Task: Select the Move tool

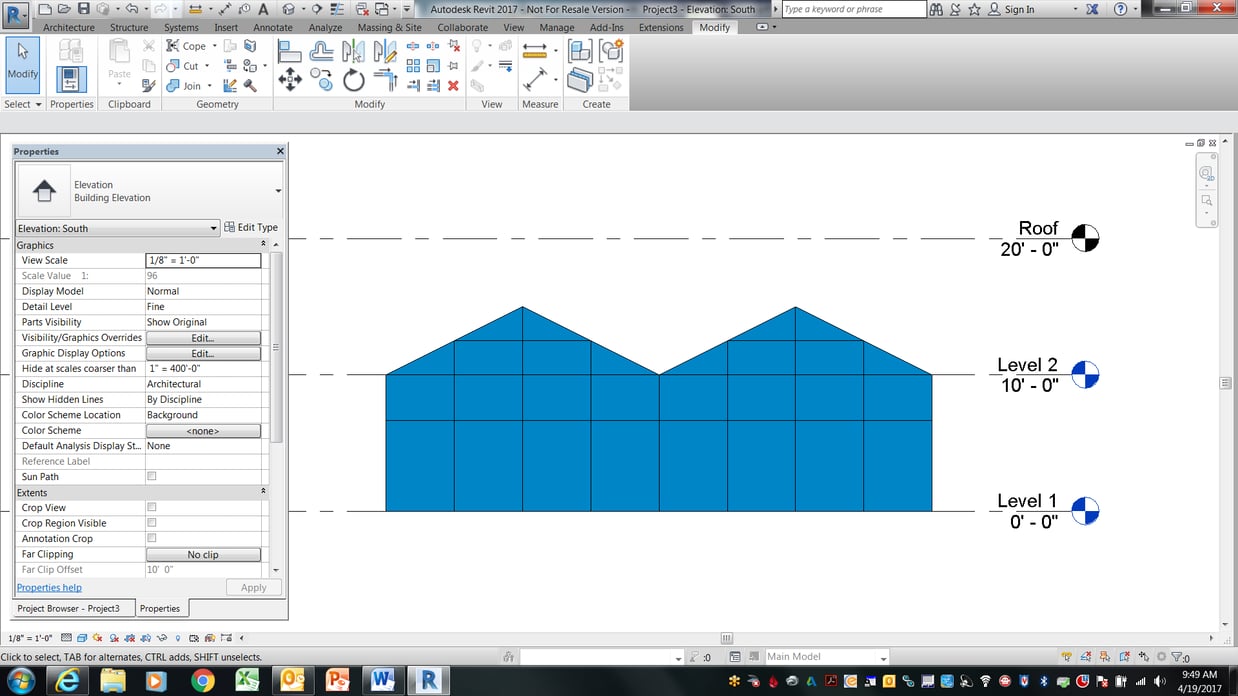Action: 291,78
